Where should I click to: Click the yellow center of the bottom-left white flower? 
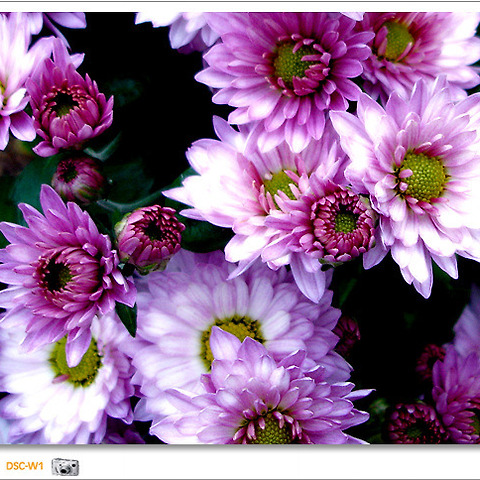pos(76,363)
